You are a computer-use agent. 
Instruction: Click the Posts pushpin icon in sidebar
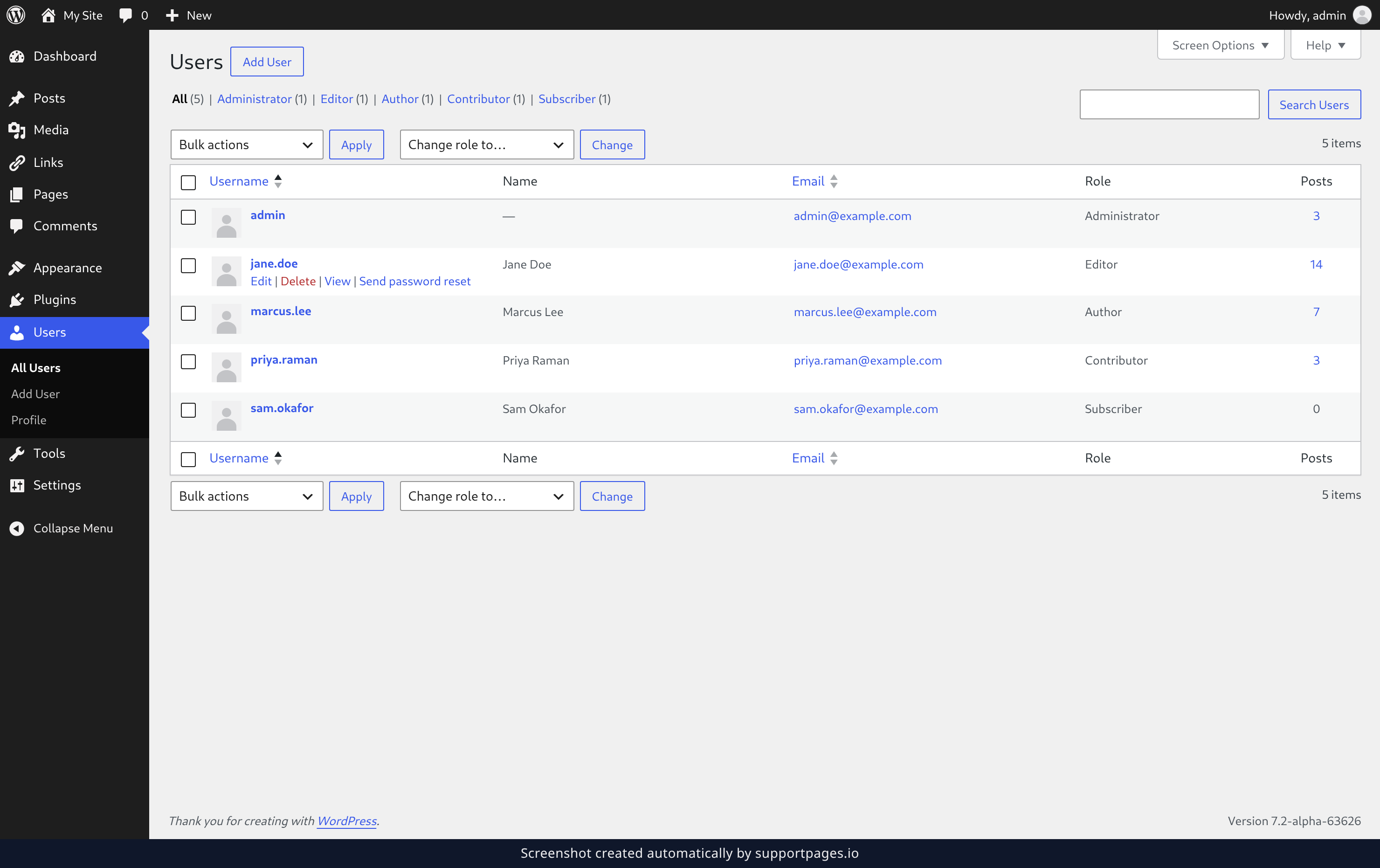coord(17,98)
